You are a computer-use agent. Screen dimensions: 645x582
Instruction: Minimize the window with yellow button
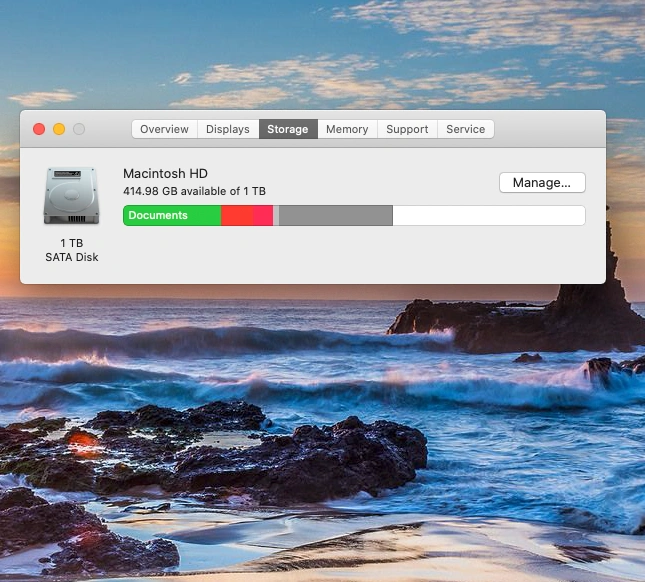[x=59, y=129]
